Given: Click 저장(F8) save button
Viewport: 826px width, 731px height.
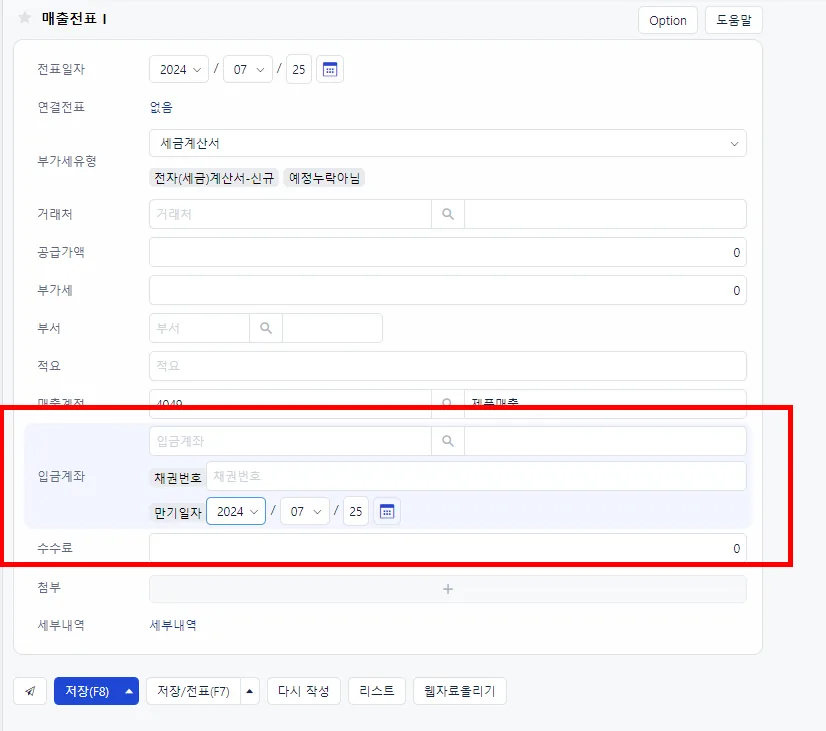Looking at the screenshot, I should [87, 691].
